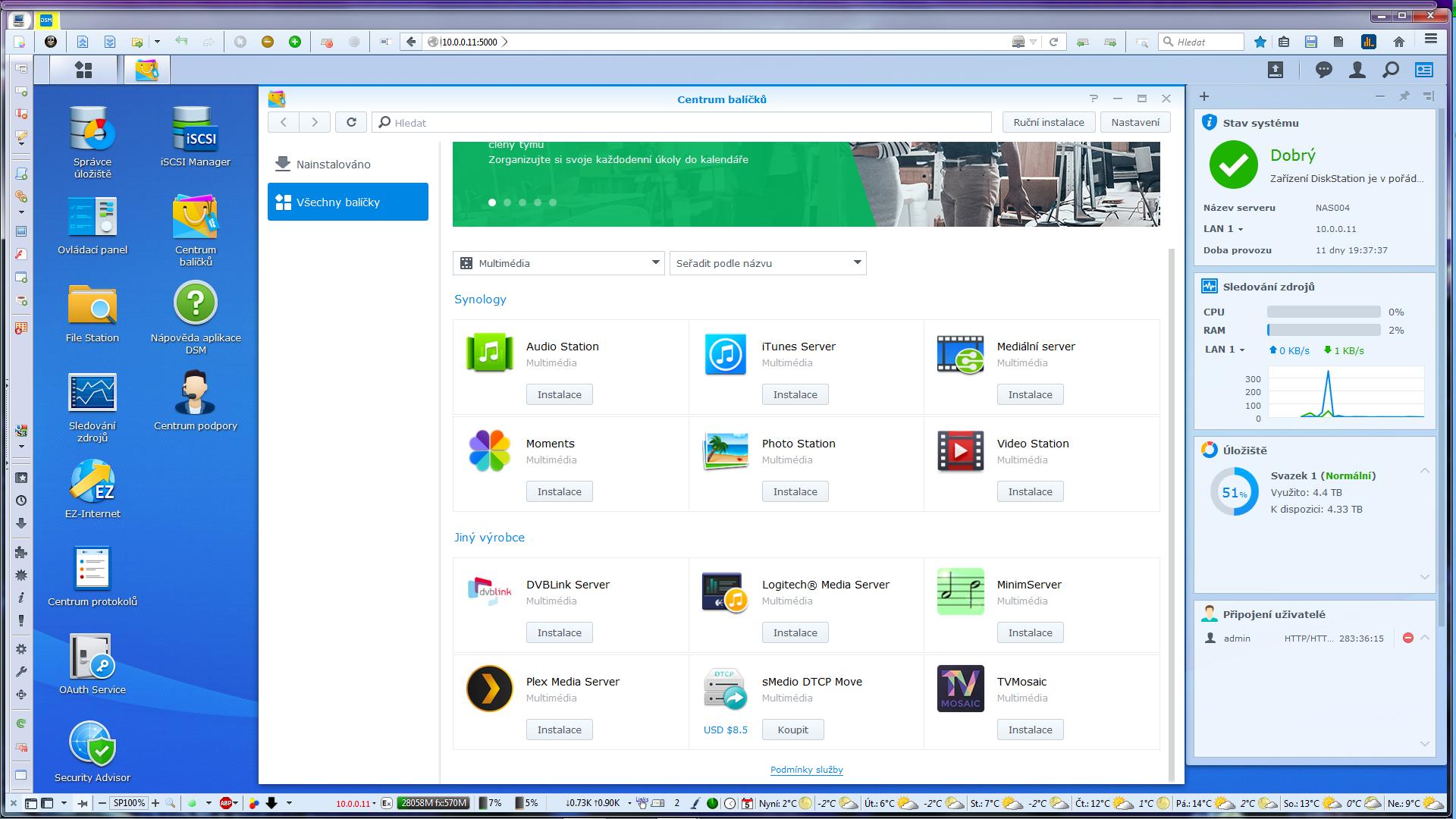Click the DSM main menu grid icon
This screenshot has height=819, width=1456.
pos(83,70)
